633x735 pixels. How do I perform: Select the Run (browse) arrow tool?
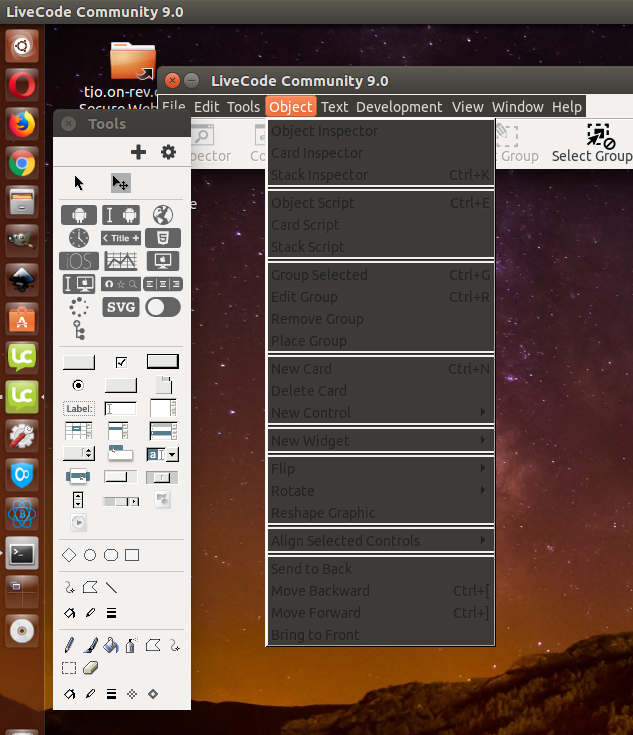[80, 183]
